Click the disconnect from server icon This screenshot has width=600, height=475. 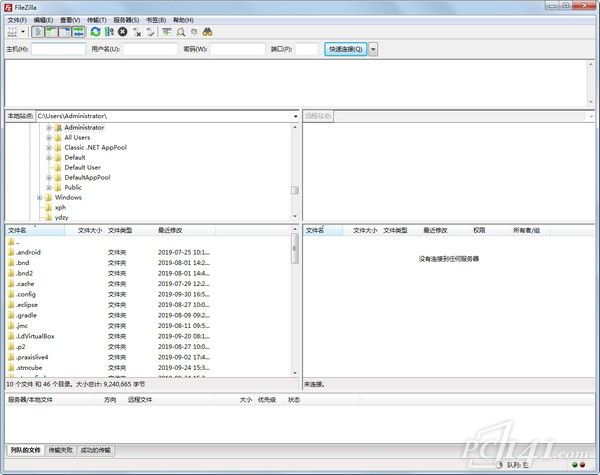[x=137, y=32]
